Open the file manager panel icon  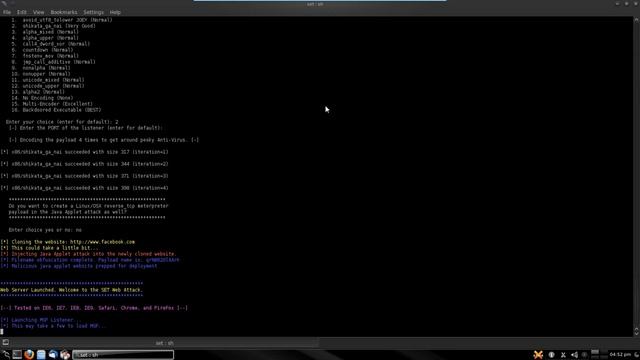(x=41, y=355)
